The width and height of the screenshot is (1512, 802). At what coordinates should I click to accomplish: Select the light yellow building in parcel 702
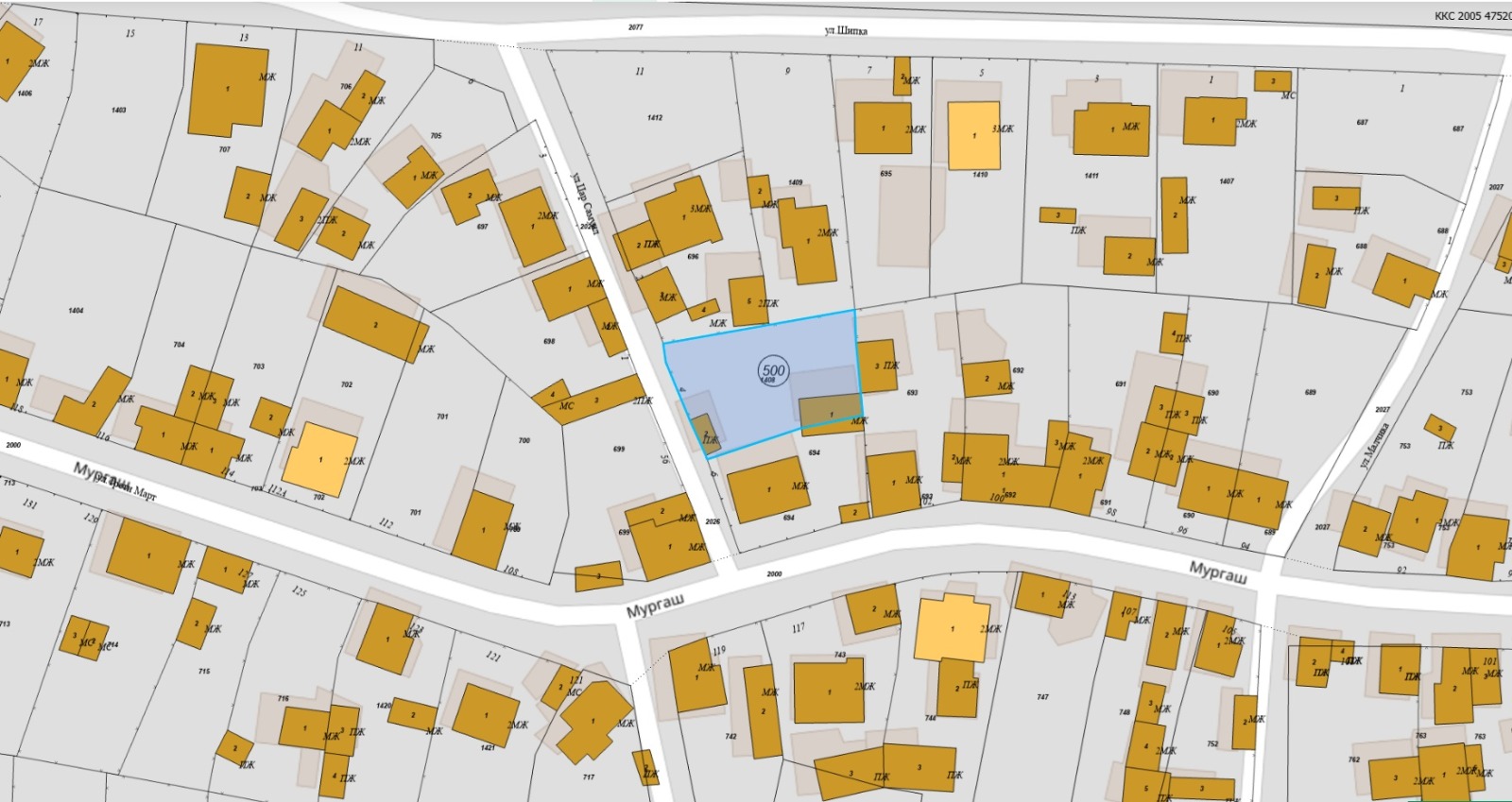[x=320, y=459]
